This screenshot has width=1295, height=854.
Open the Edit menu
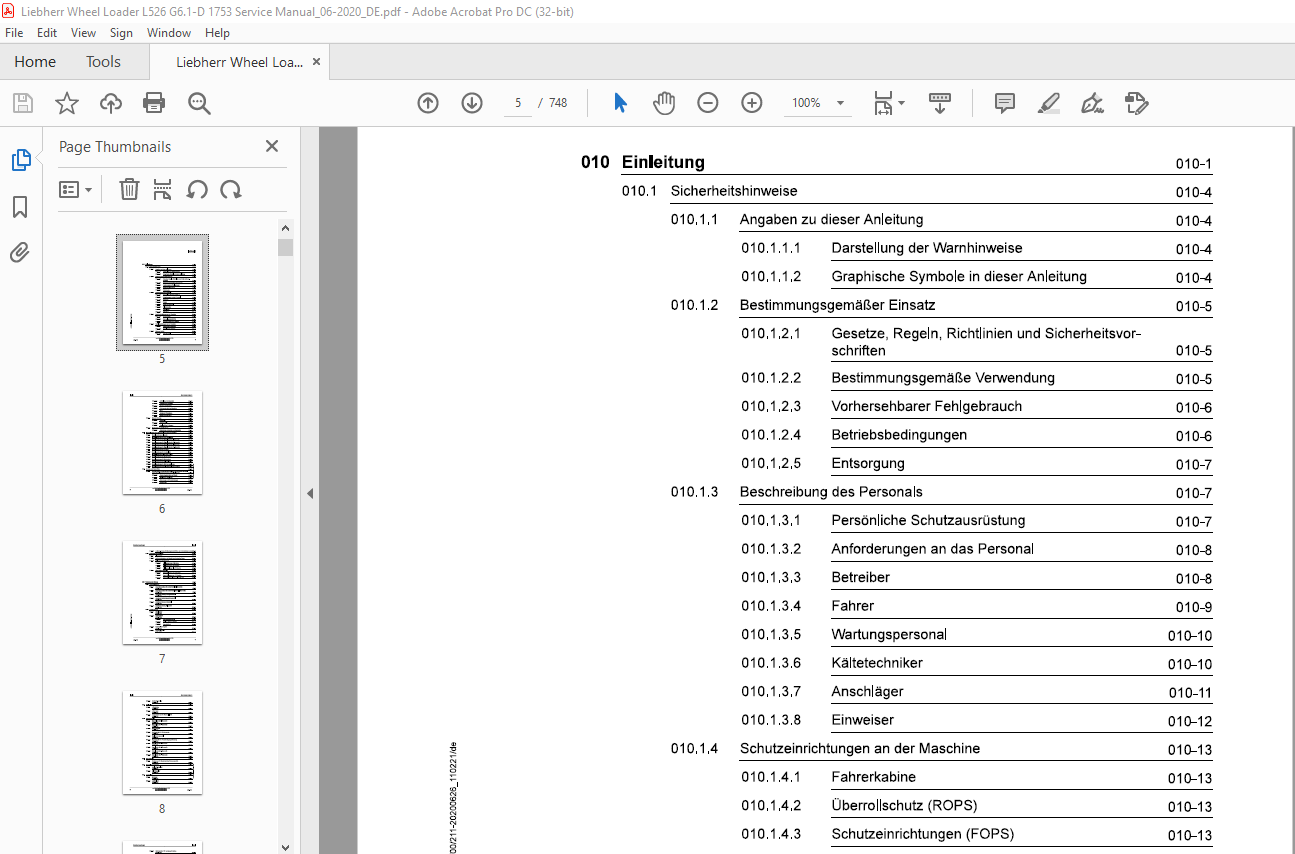tap(47, 33)
